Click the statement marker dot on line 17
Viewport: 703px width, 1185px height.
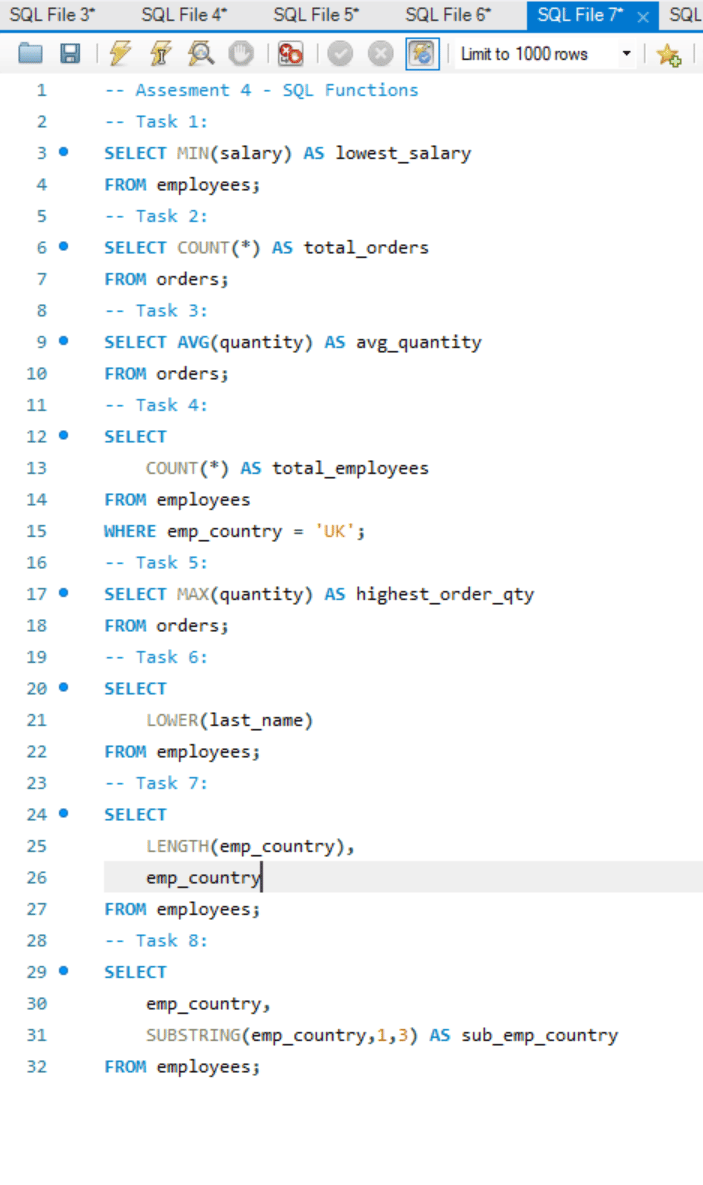(x=63, y=593)
